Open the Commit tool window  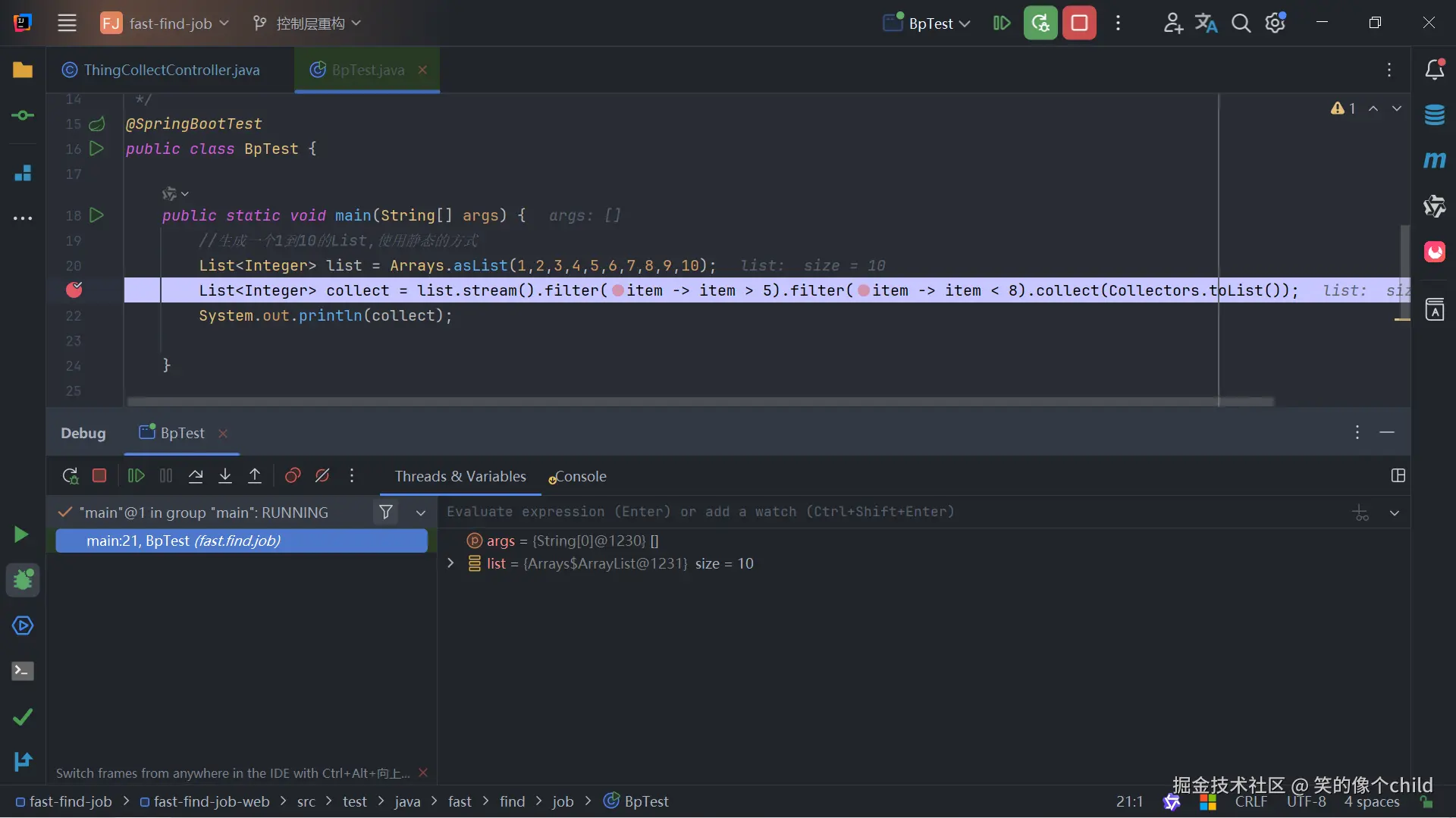[x=23, y=115]
